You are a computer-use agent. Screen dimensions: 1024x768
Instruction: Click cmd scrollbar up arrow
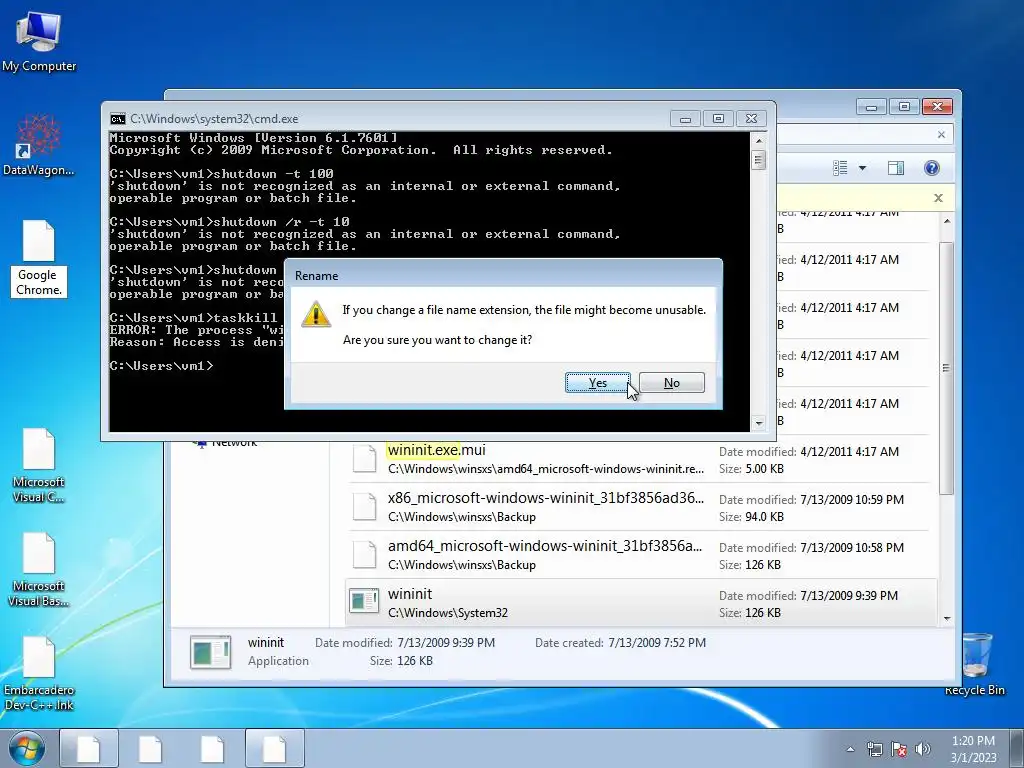[x=758, y=140]
